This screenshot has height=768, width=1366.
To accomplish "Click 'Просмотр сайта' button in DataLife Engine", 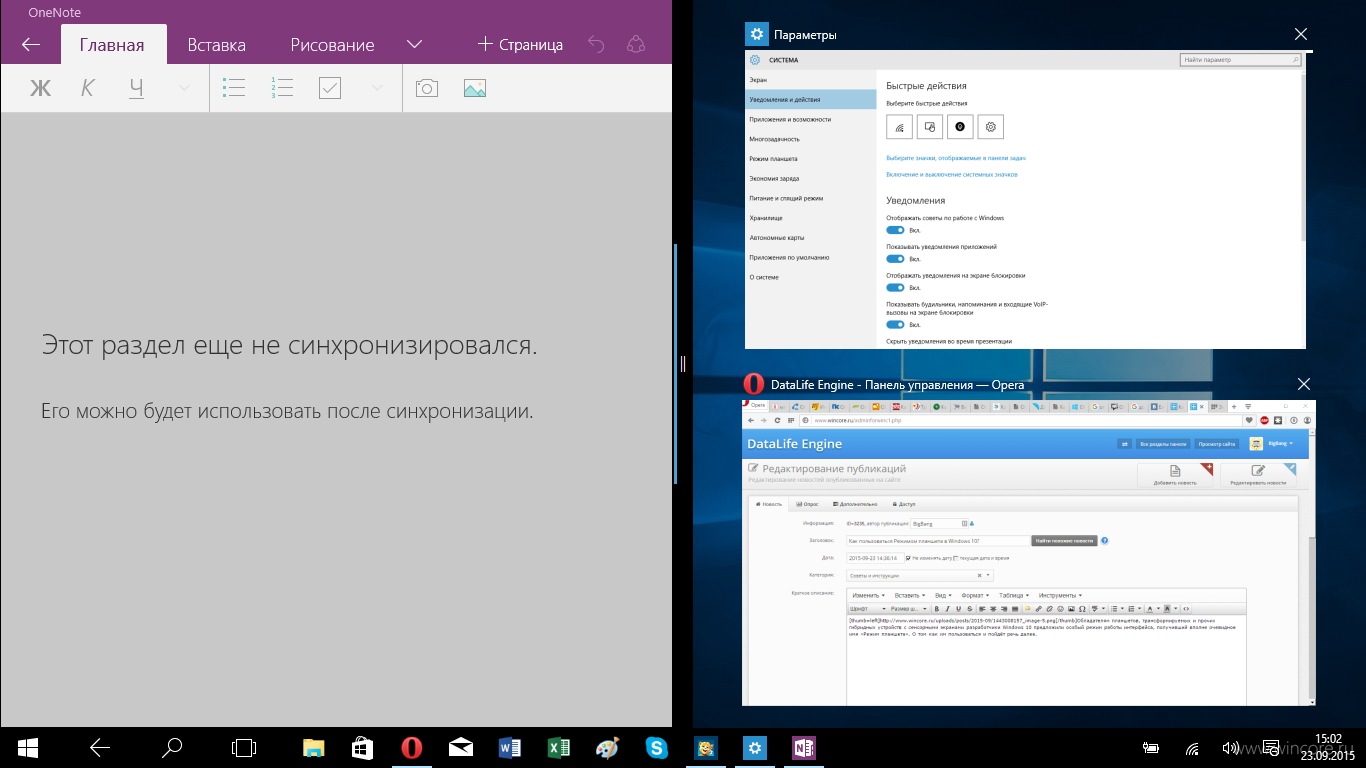I will coord(1217,443).
